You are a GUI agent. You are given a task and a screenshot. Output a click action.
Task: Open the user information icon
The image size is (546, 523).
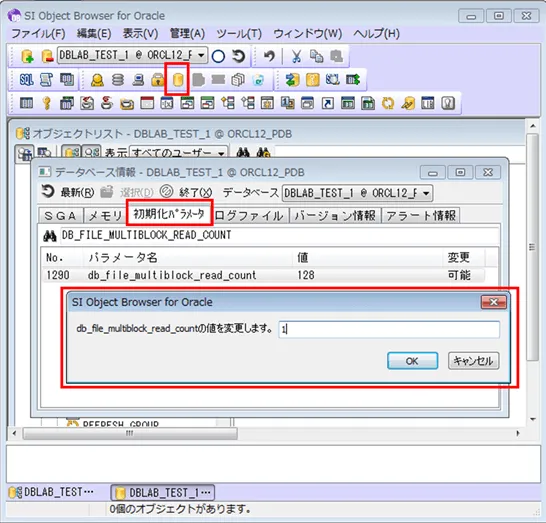tap(97, 80)
